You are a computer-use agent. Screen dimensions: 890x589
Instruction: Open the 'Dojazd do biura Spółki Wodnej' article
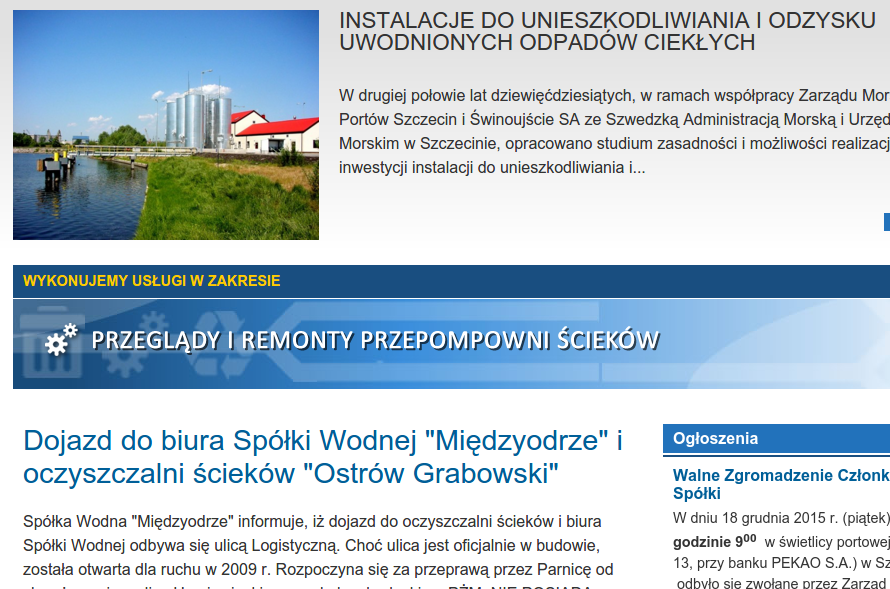coord(322,456)
